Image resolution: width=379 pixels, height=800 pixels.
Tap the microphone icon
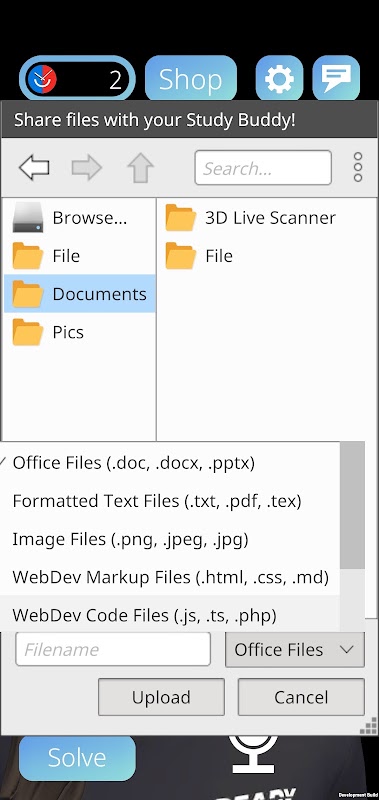pos(254,754)
